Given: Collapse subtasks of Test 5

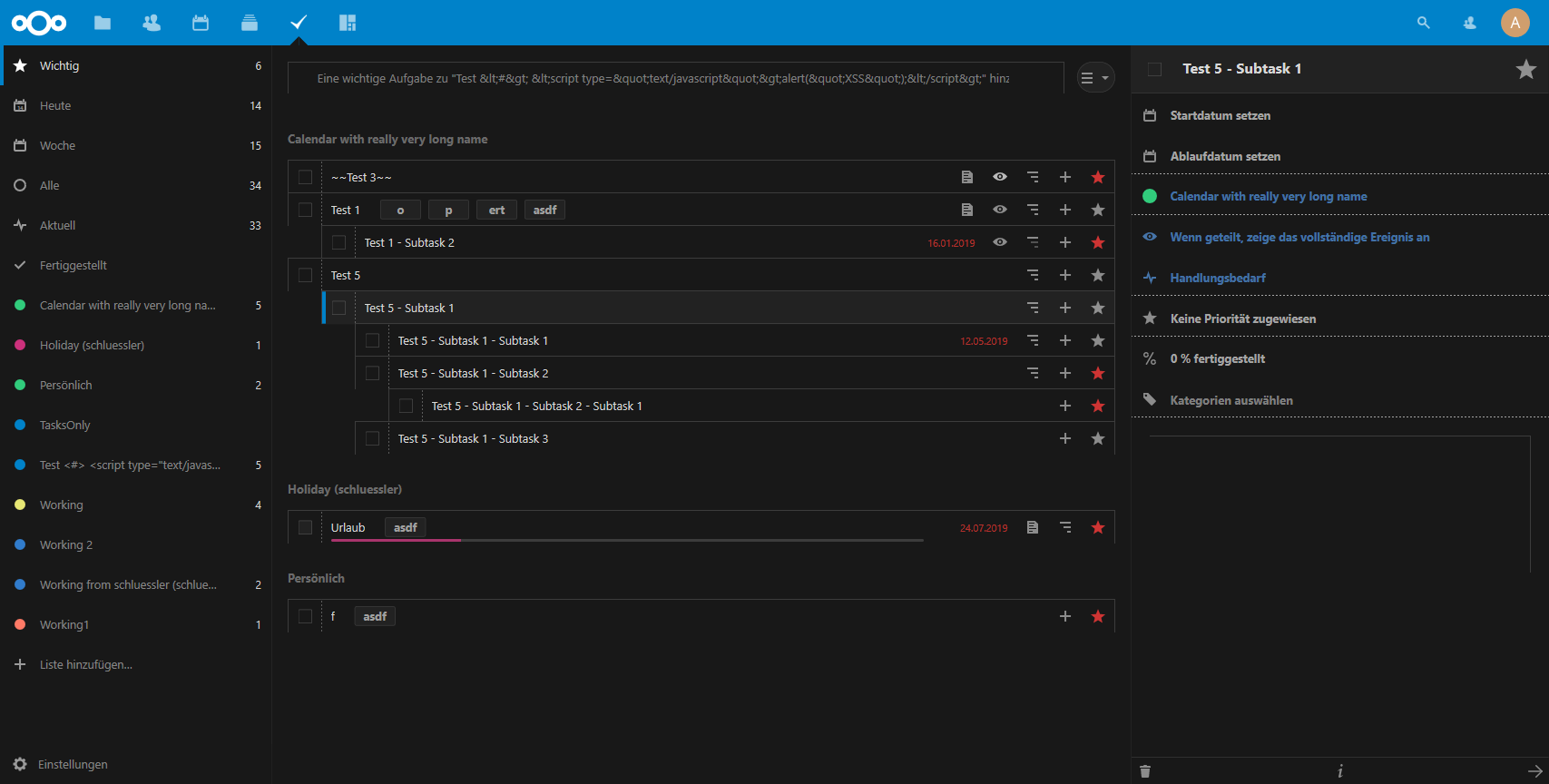Looking at the screenshot, I should click(x=1033, y=275).
